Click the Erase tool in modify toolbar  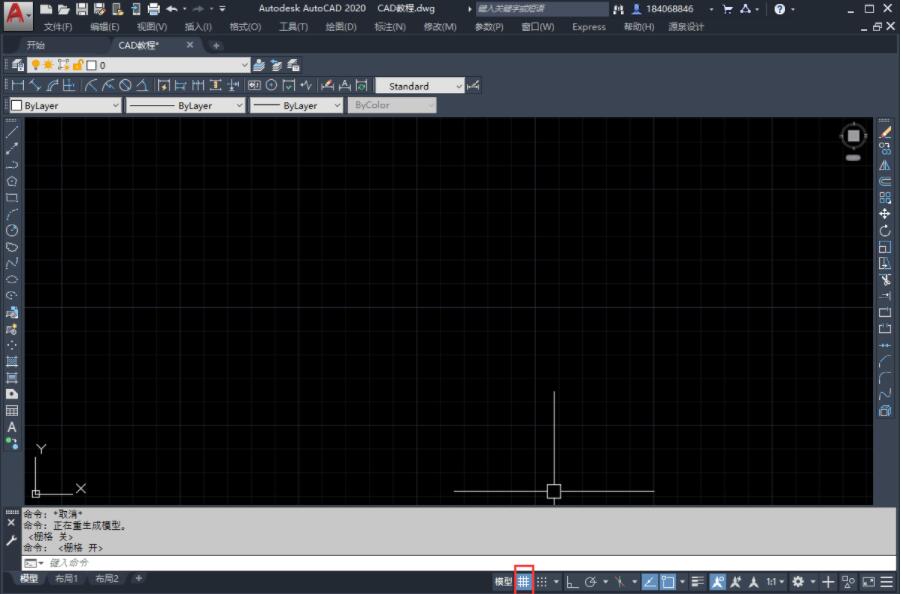(x=885, y=132)
